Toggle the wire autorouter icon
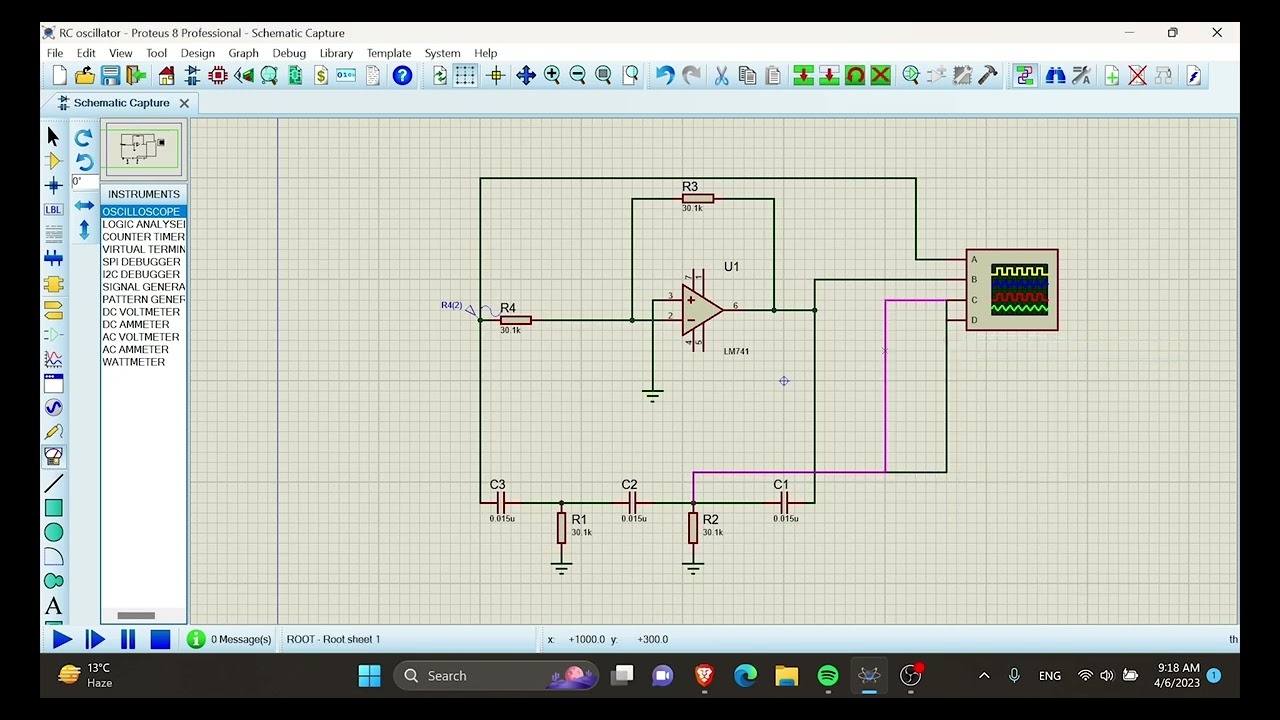The height and width of the screenshot is (720, 1280). pyautogui.click(x=1024, y=76)
